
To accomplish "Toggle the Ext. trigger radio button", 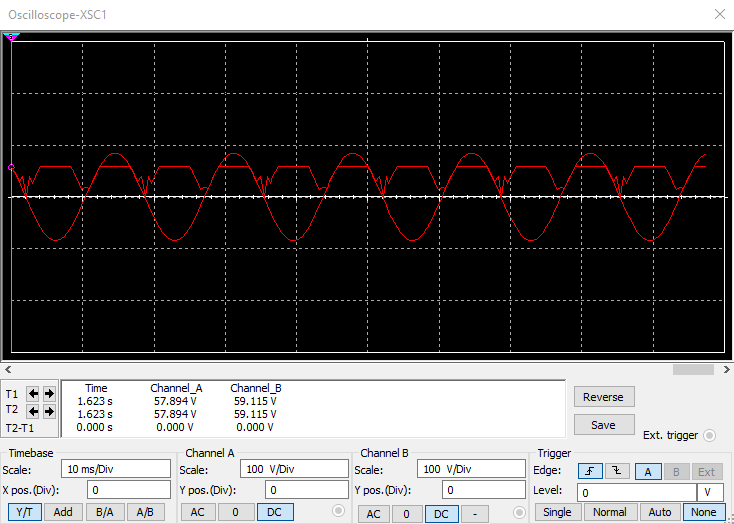I will (710, 435).
